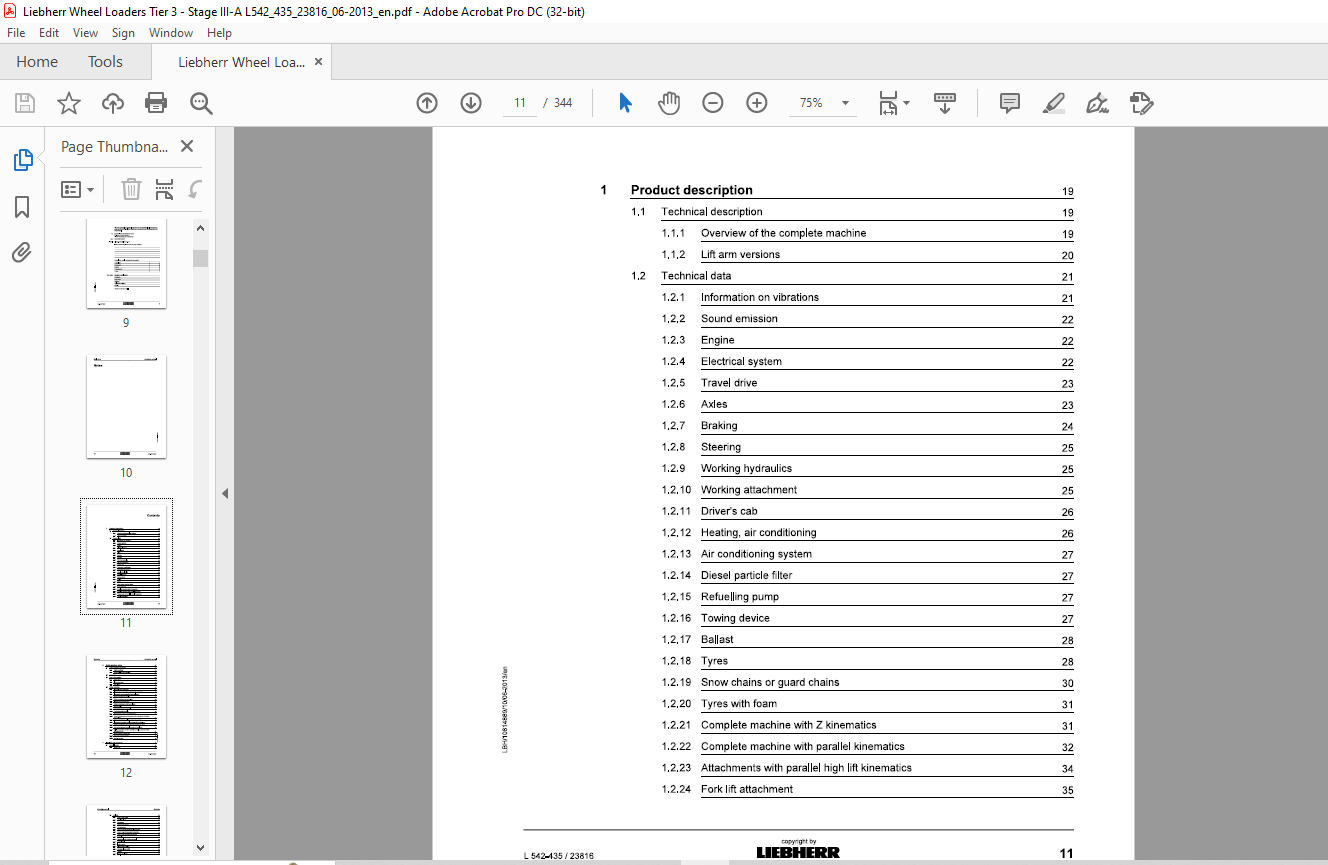The width and height of the screenshot is (1328, 865).
Task: Collapse the navigation pane with the arrow
Action: 225,493
